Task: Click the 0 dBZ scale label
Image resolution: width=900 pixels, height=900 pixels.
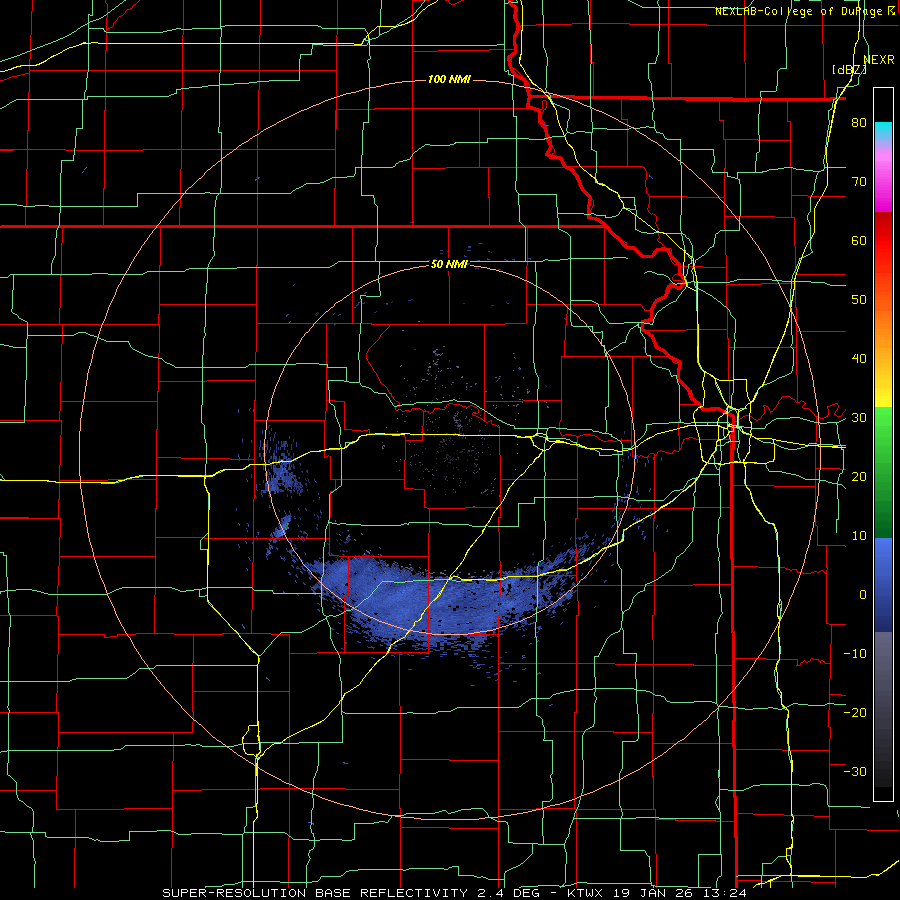Action: pyautogui.click(x=863, y=595)
